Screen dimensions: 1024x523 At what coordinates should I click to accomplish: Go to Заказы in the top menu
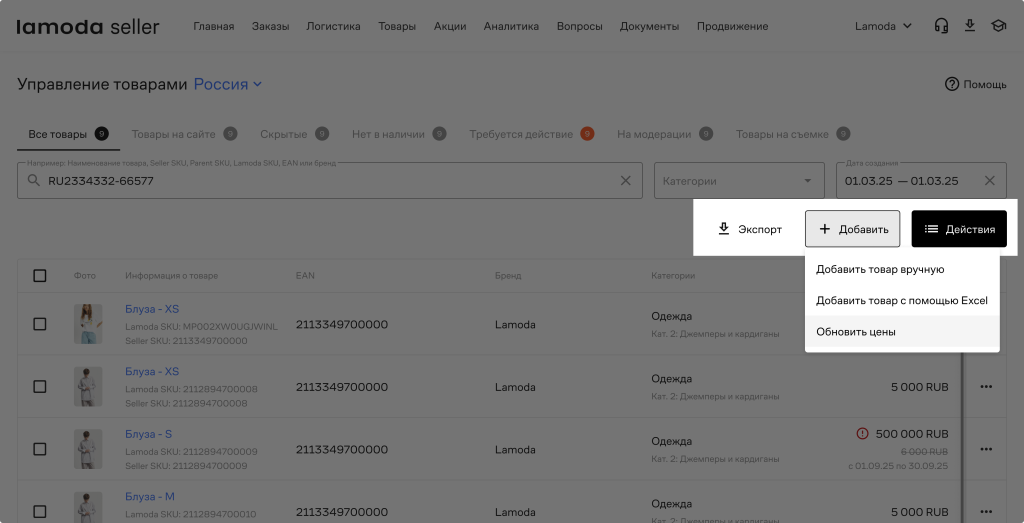tap(270, 26)
